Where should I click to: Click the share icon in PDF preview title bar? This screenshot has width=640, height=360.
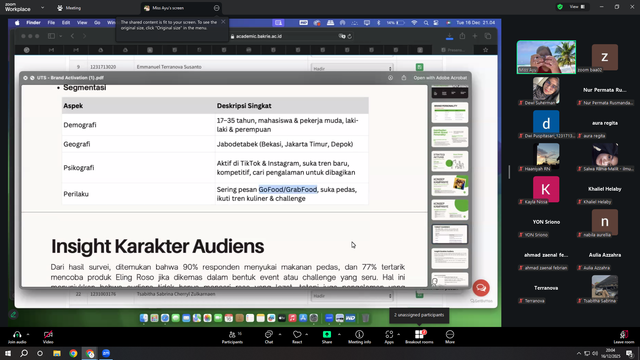coord(404,78)
